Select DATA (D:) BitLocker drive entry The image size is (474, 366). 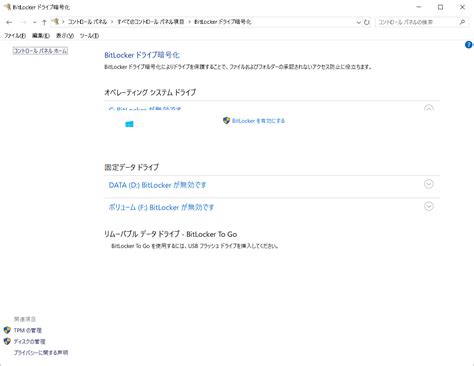[157, 185]
